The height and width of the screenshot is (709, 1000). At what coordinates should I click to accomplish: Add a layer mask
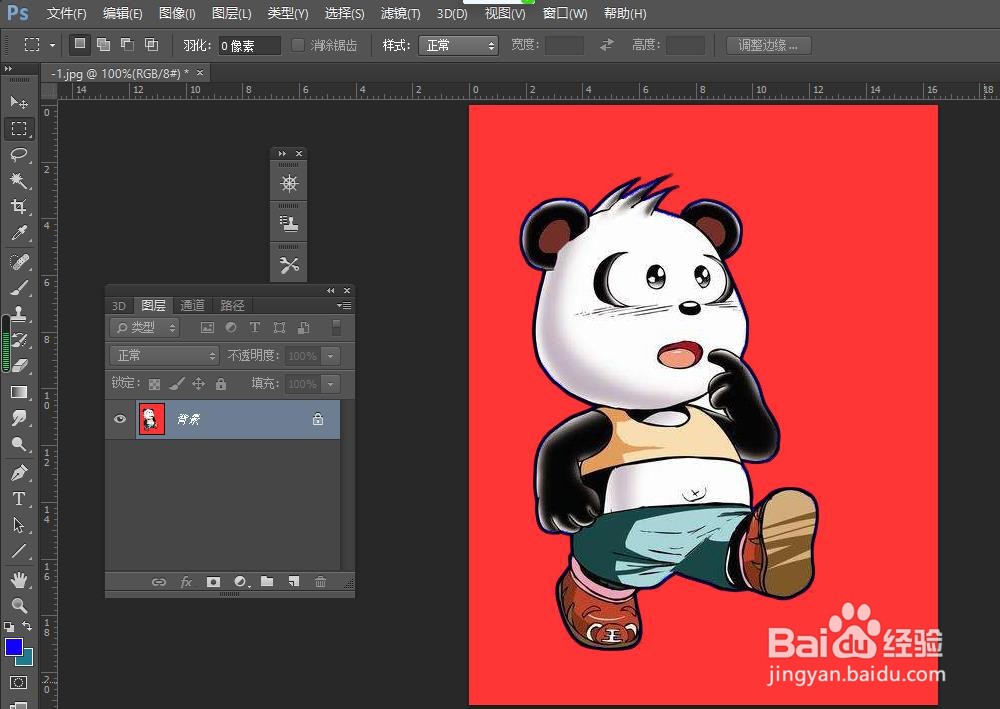pos(213,581)
